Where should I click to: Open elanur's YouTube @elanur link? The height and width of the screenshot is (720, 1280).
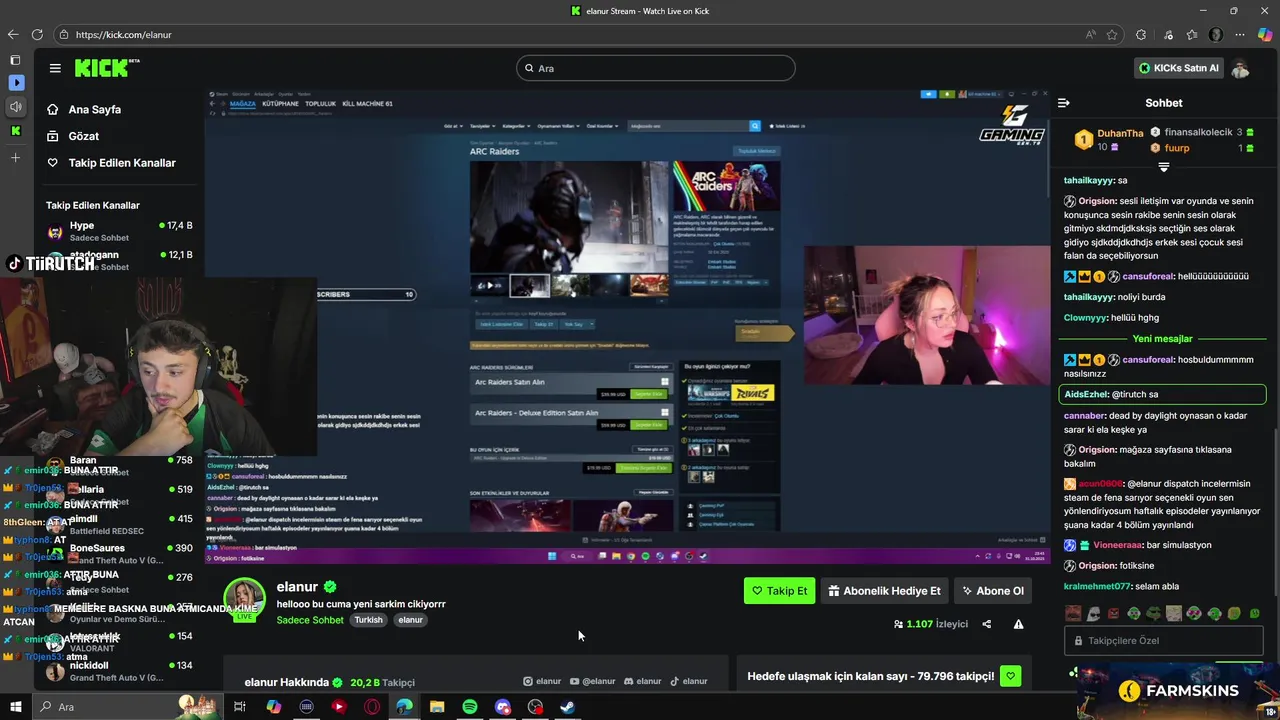coord(593,681)
